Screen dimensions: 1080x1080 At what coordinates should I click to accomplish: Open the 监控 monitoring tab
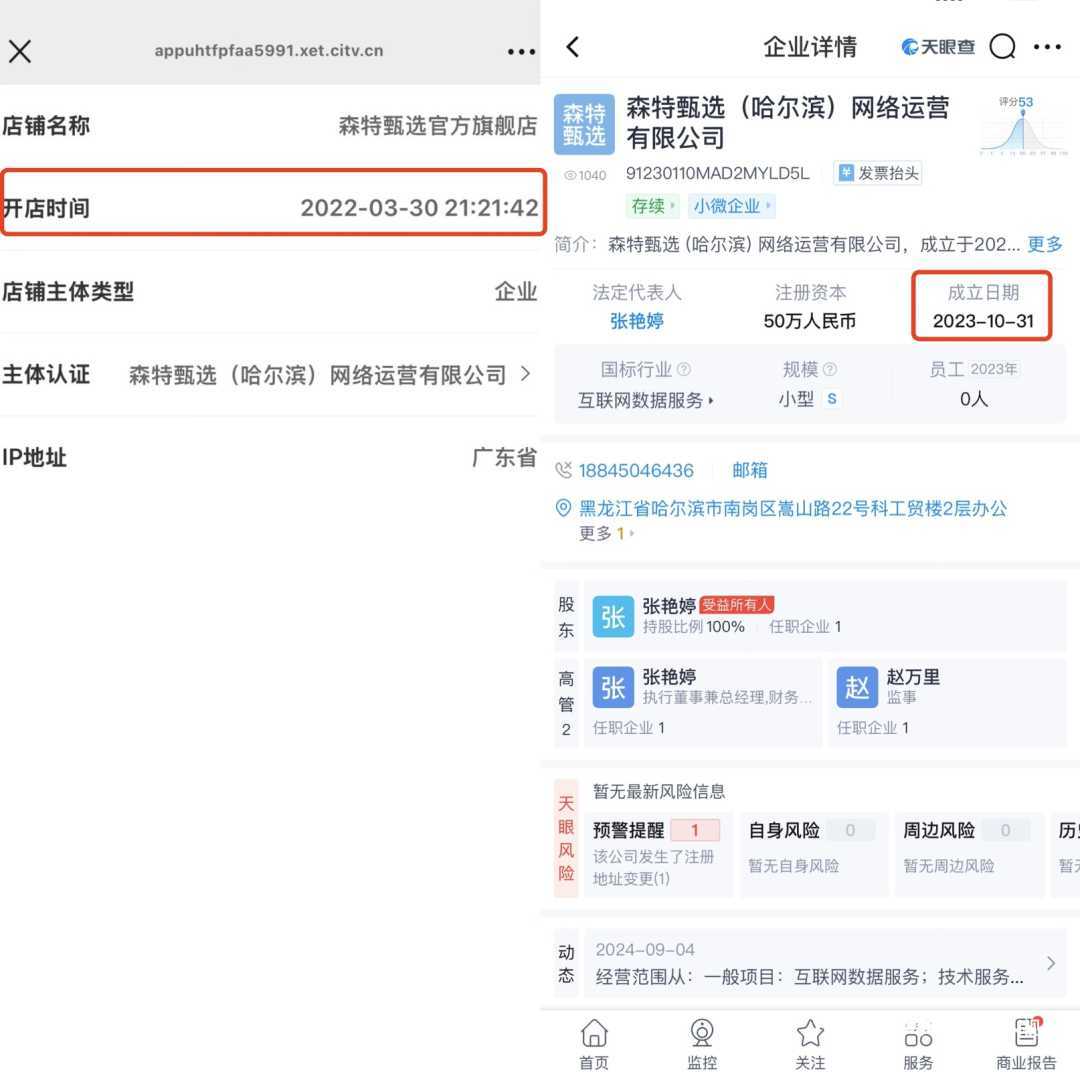coord(702,1044)
